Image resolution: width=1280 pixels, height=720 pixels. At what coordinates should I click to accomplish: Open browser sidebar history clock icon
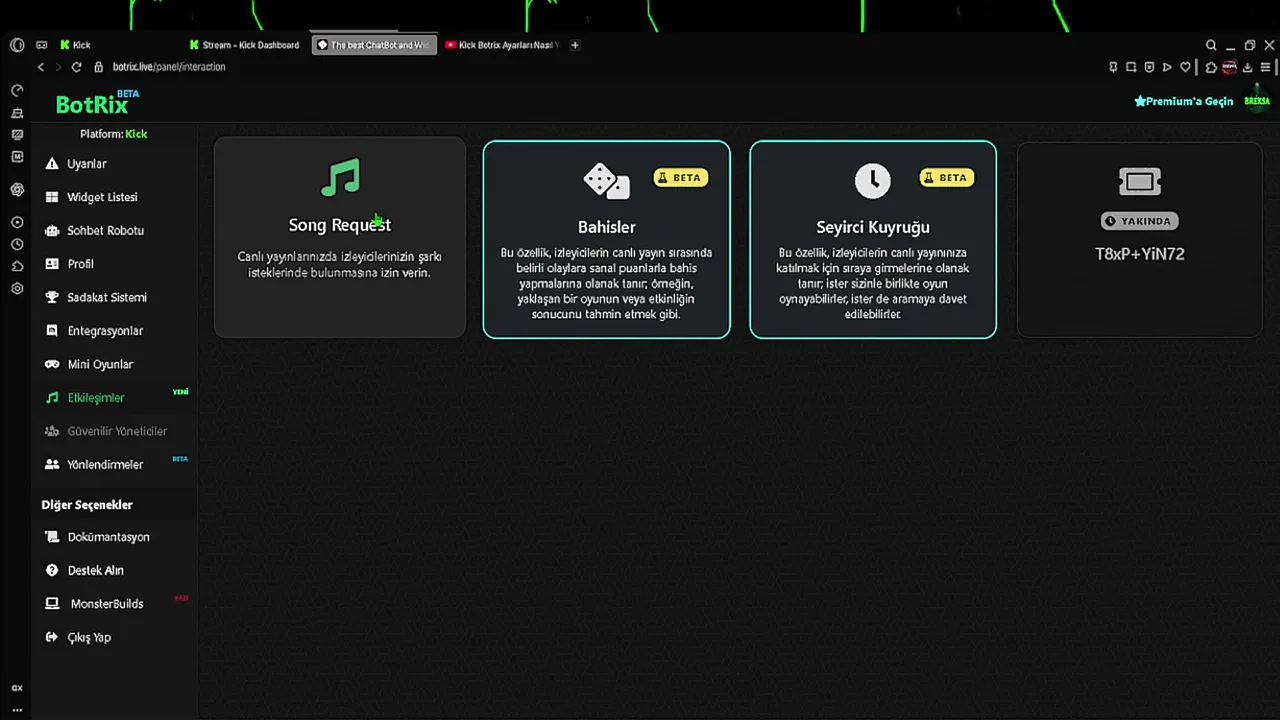(x=17, y=244)
